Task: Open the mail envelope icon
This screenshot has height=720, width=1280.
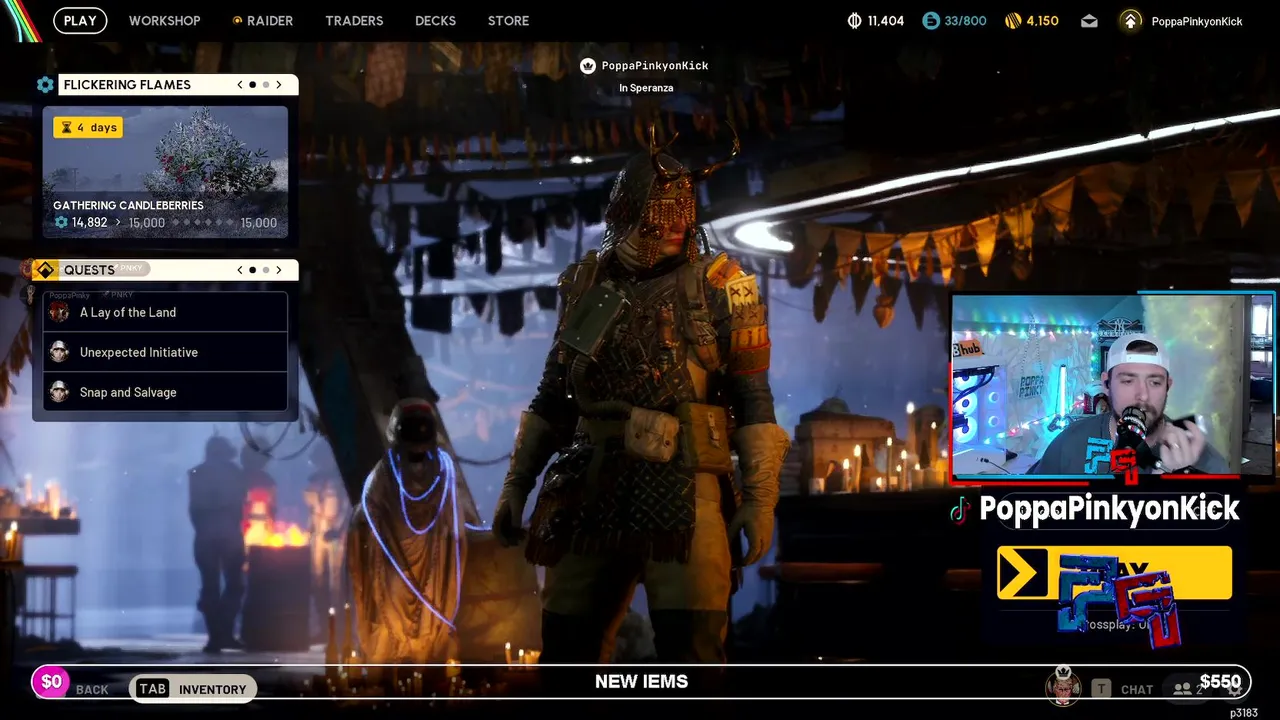Action: pyautogui.click(x=1089, y=21)
